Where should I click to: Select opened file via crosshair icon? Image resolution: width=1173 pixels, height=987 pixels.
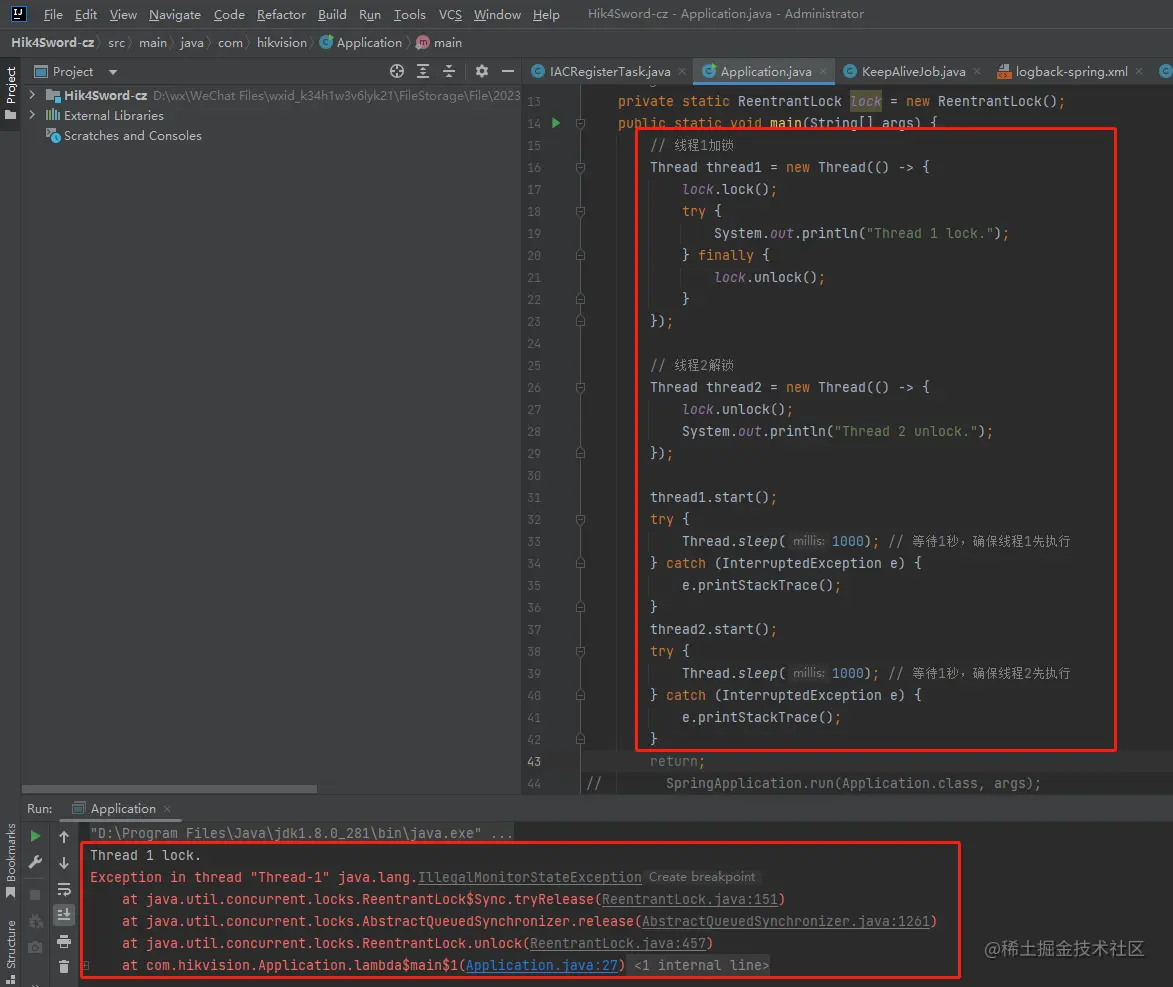396,71
